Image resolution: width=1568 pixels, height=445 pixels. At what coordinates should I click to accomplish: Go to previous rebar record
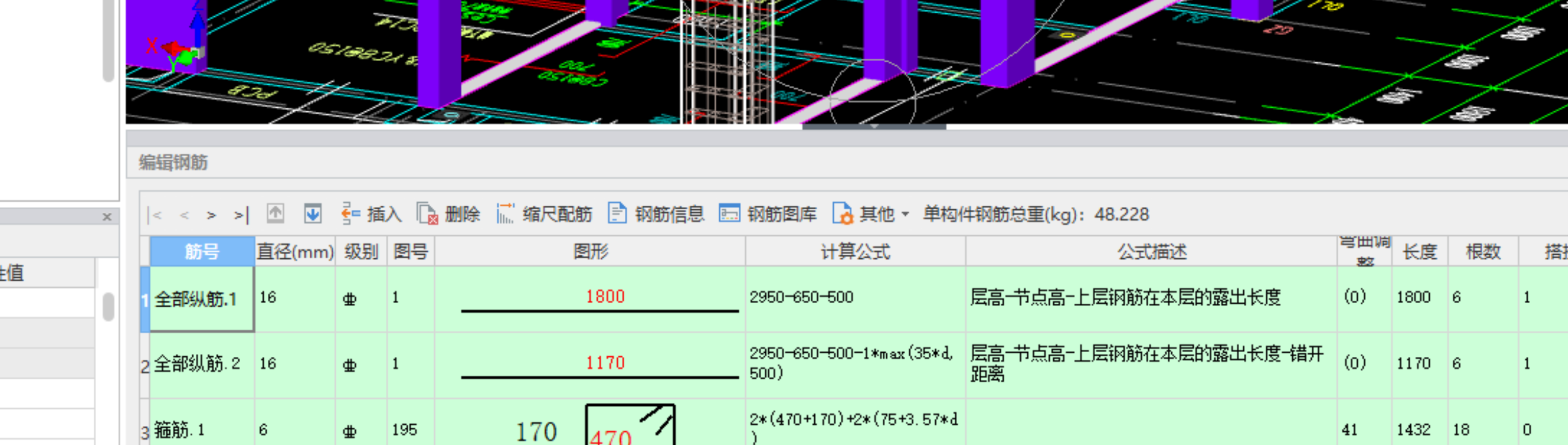click(x=184, y=214)
